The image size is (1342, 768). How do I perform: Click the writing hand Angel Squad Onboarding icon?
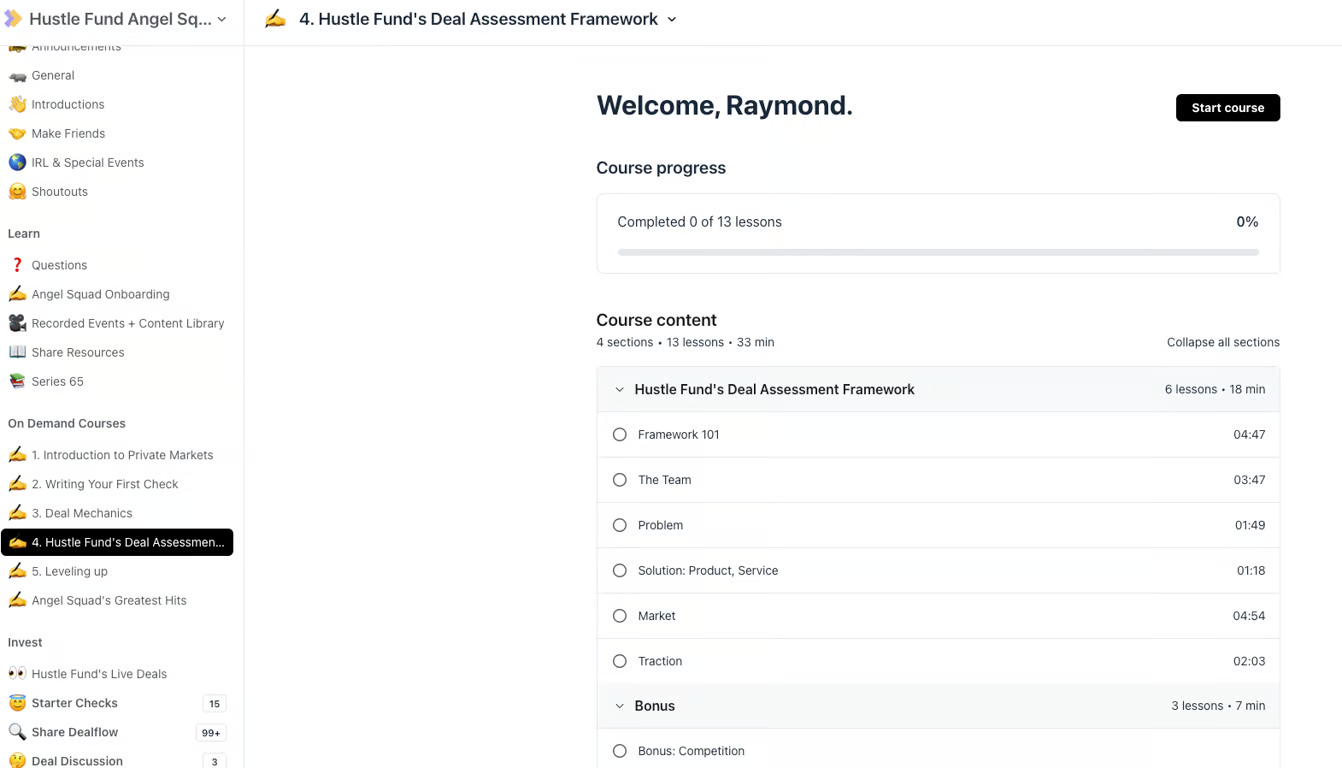(x=17, y=294)
